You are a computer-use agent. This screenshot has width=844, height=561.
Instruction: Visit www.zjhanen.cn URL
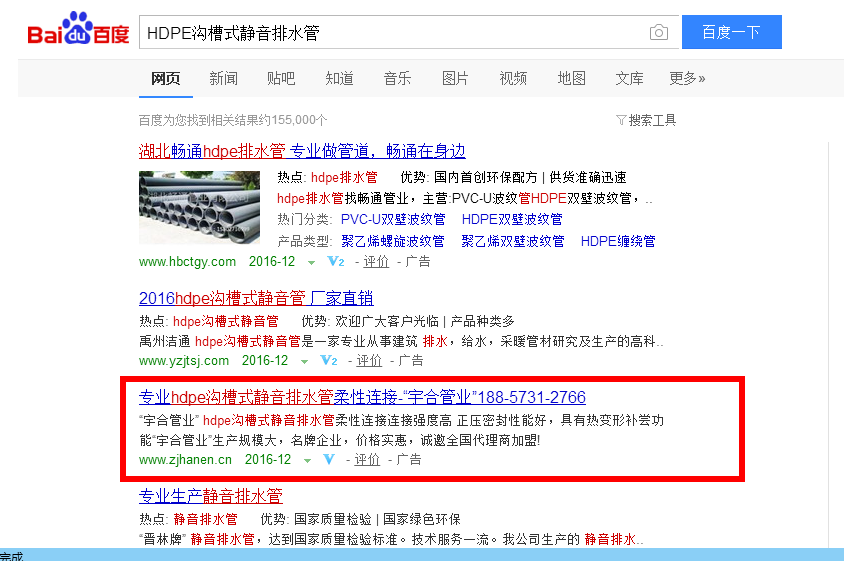tap(185, 460)
